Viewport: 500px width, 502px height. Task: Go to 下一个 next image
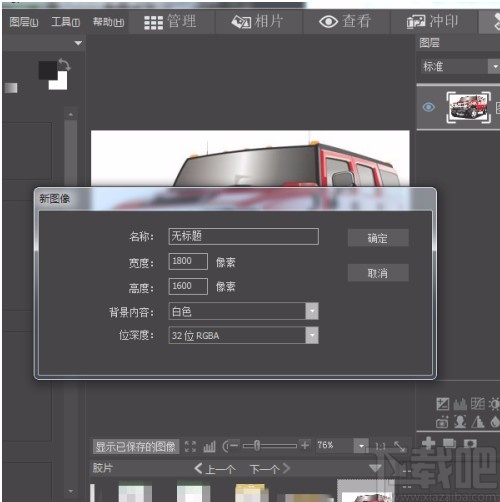pyautogui.click(x=270, y=469)
